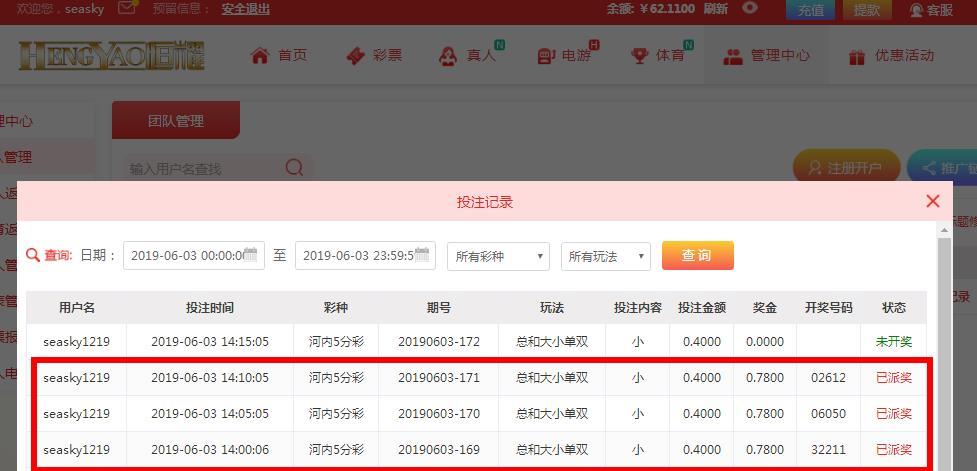The width and height of the screenshot is (977, 471).
Task: Click the start date field
Action: [194, 255]
